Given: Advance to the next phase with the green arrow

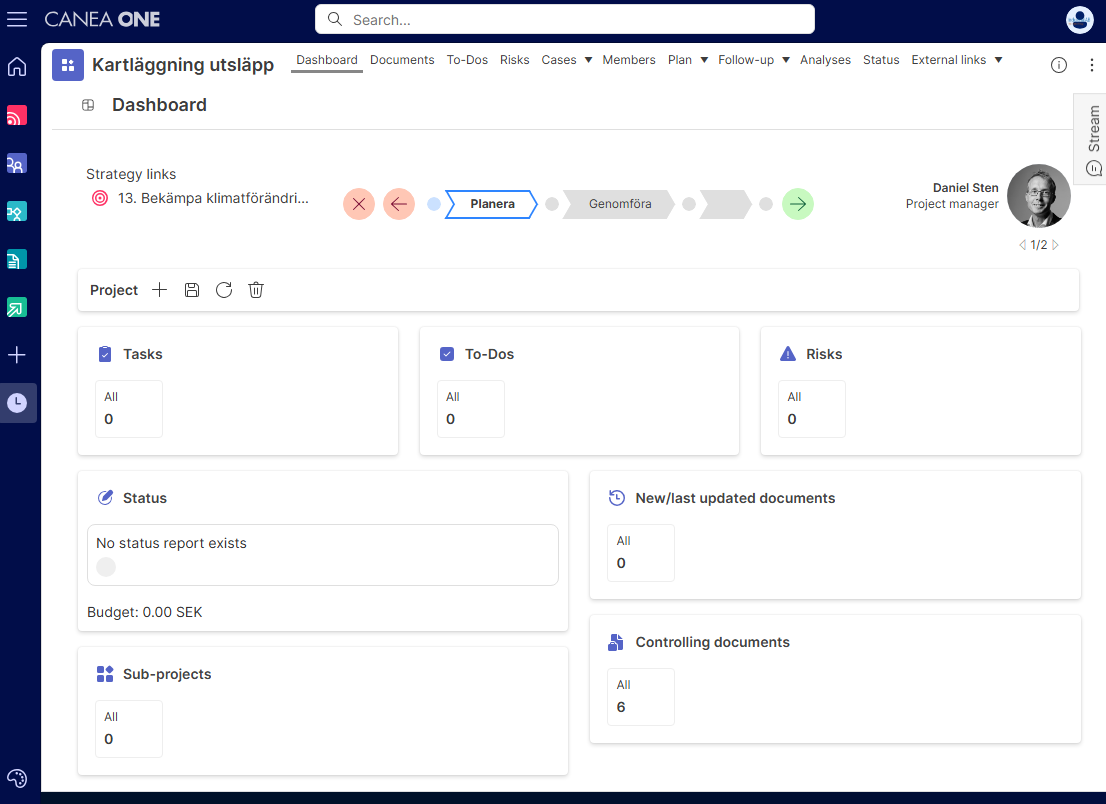Looking at the screenshot, I should pyautogui.click(x=798, y=204).
